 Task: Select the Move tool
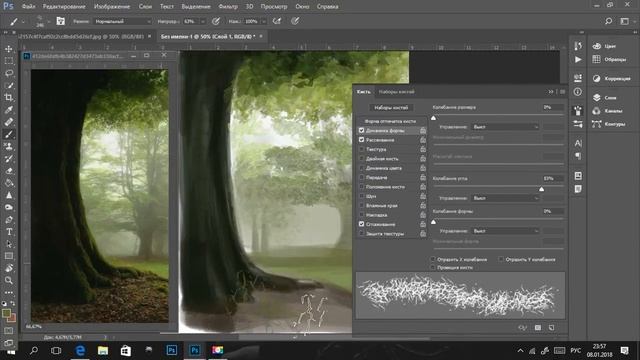(9, 49)
